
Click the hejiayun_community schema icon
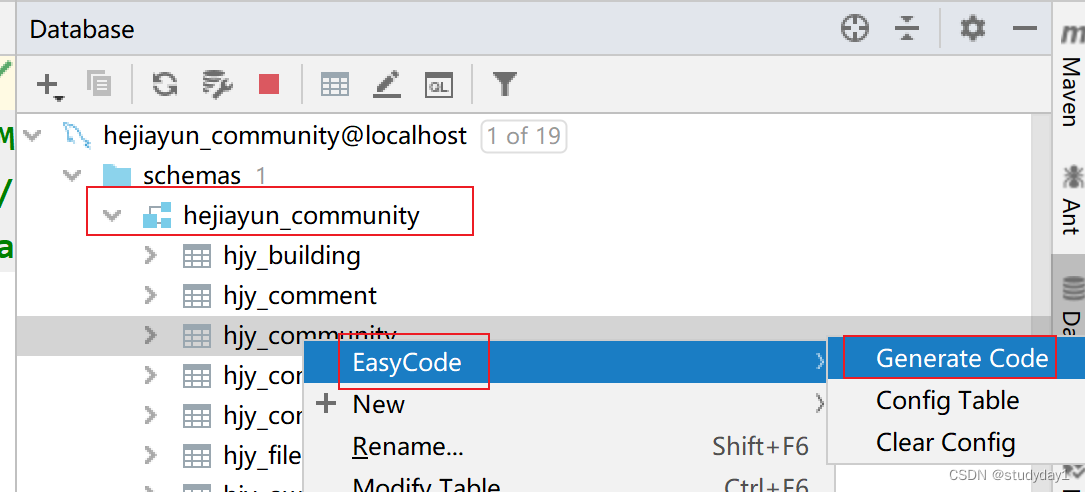click(x=157, y=216)
